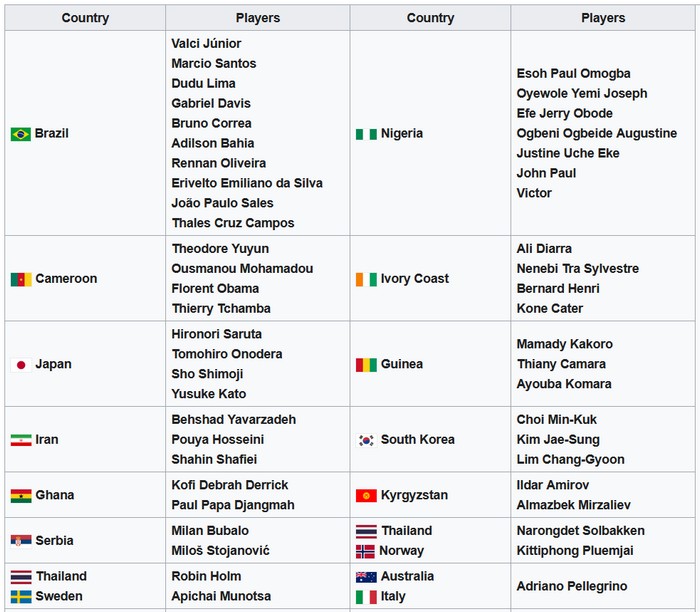Click the Norway flag icon

365,551
